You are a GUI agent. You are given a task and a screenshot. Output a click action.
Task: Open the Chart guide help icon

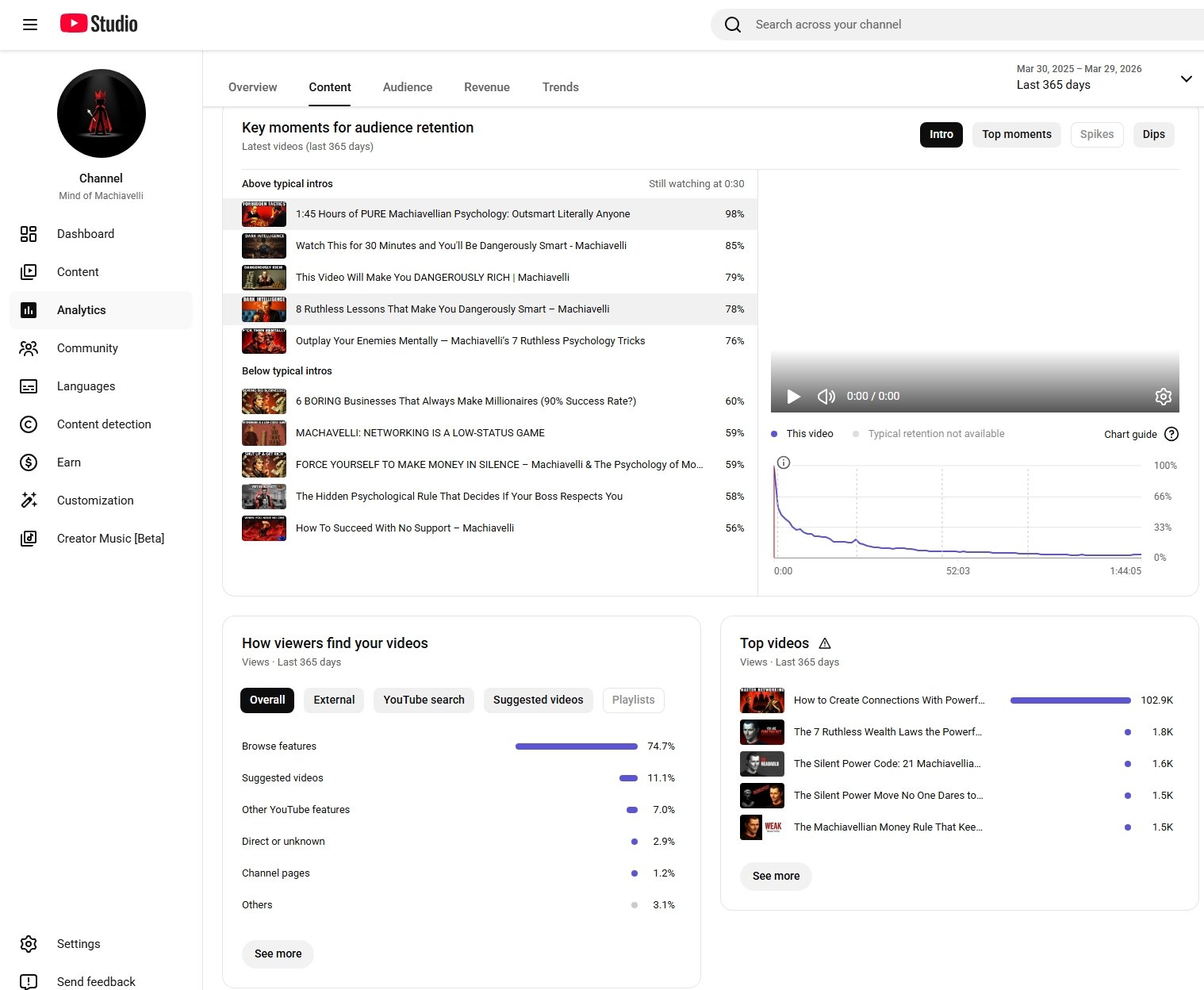coord(1171,434)
